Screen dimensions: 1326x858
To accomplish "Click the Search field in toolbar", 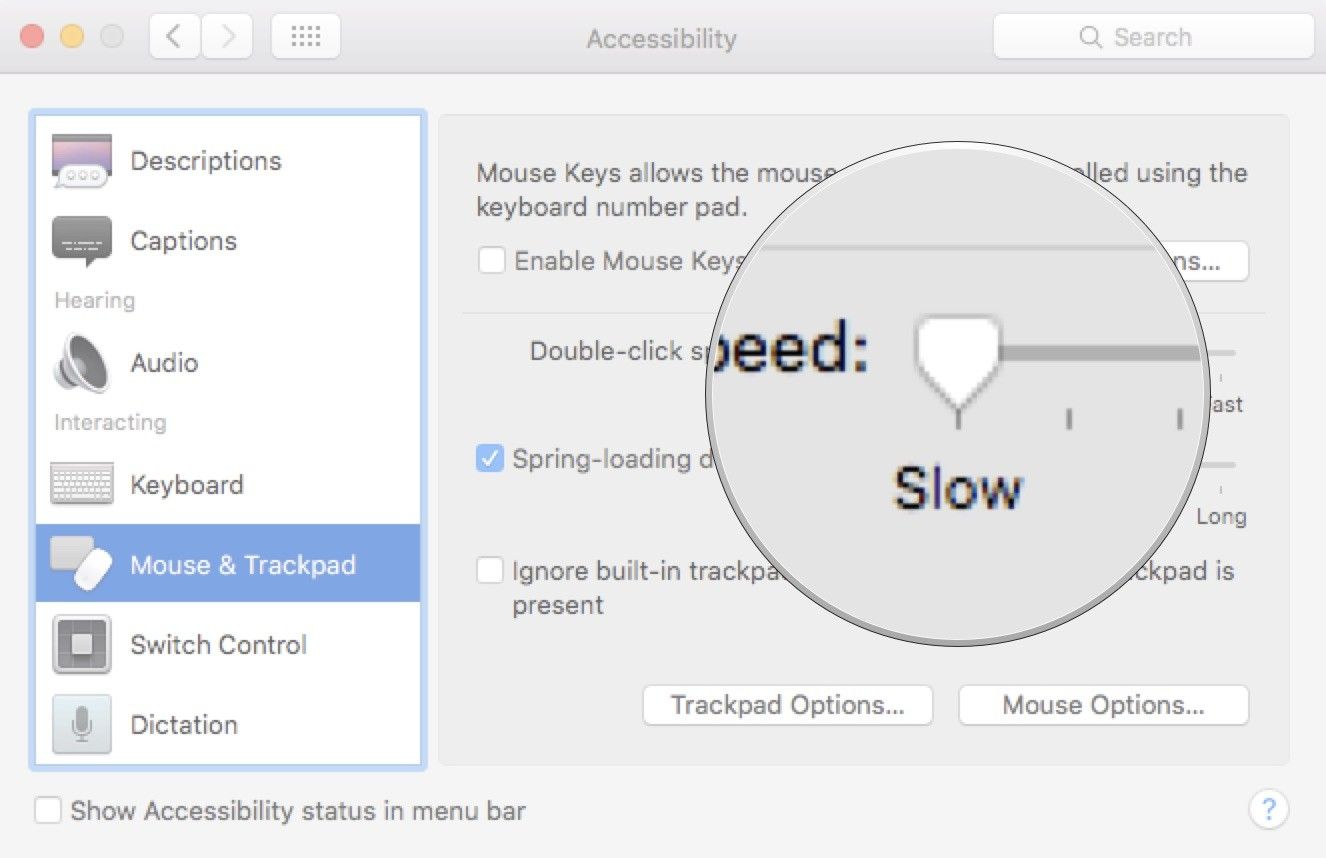I will click(1152, 37).
